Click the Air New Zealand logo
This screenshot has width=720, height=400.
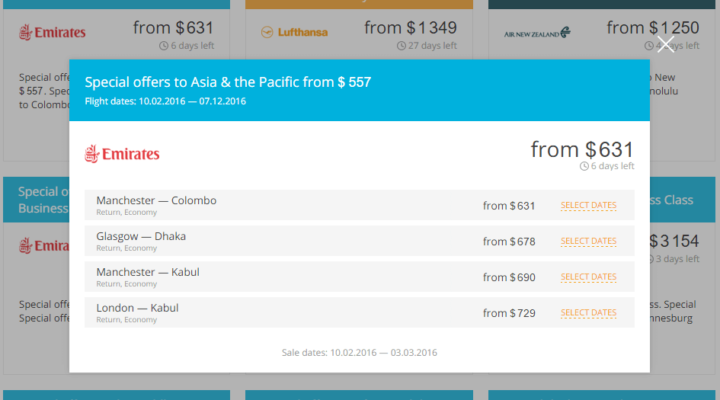click(537, 33)
